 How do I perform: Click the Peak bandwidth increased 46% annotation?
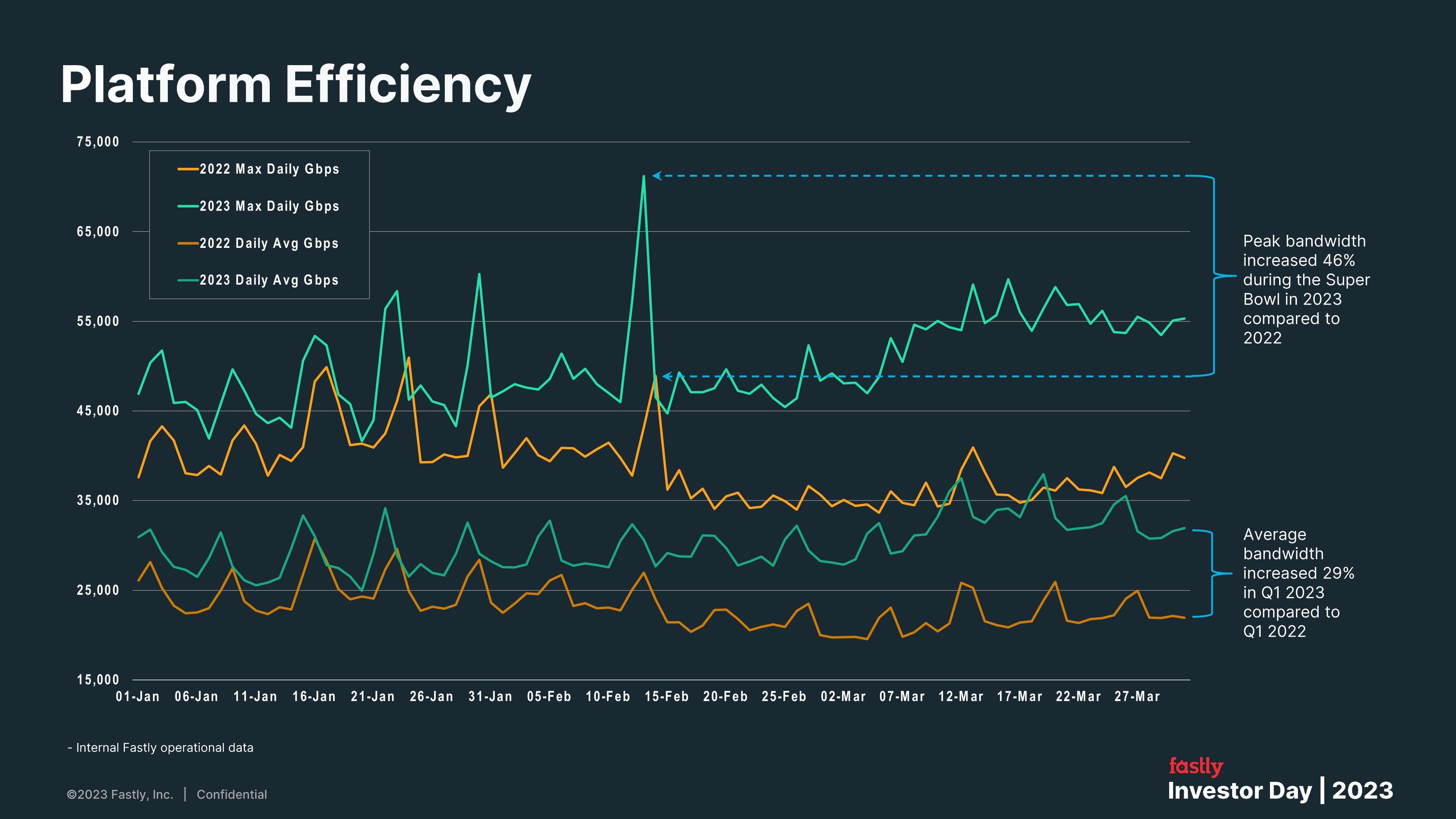1306,289
